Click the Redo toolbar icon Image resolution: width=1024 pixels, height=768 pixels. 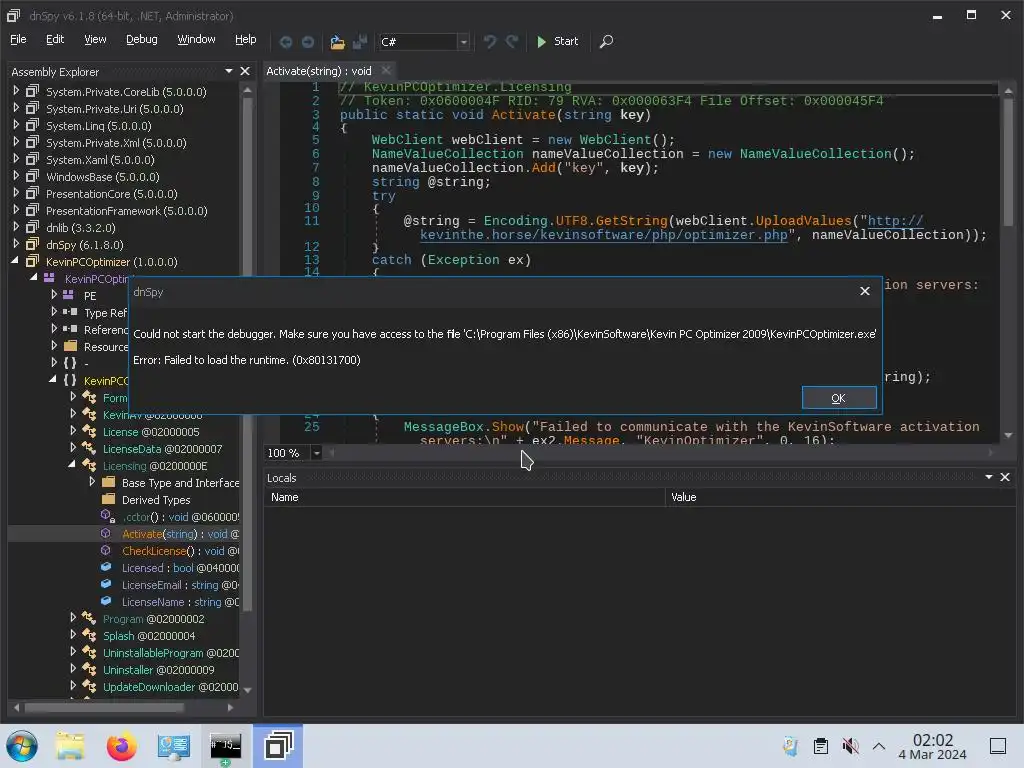512,42
